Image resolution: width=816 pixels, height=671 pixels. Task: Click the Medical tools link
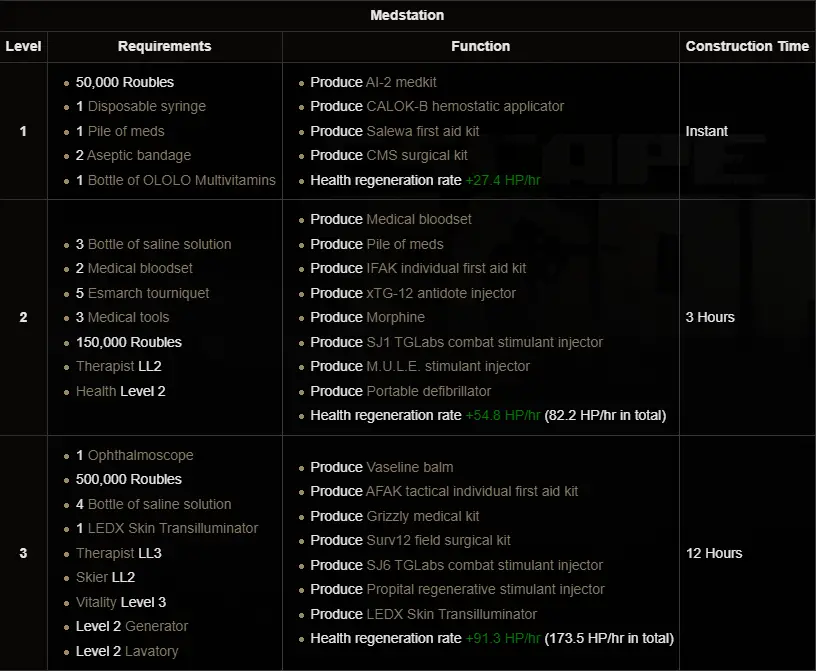[x=129, y=317]
